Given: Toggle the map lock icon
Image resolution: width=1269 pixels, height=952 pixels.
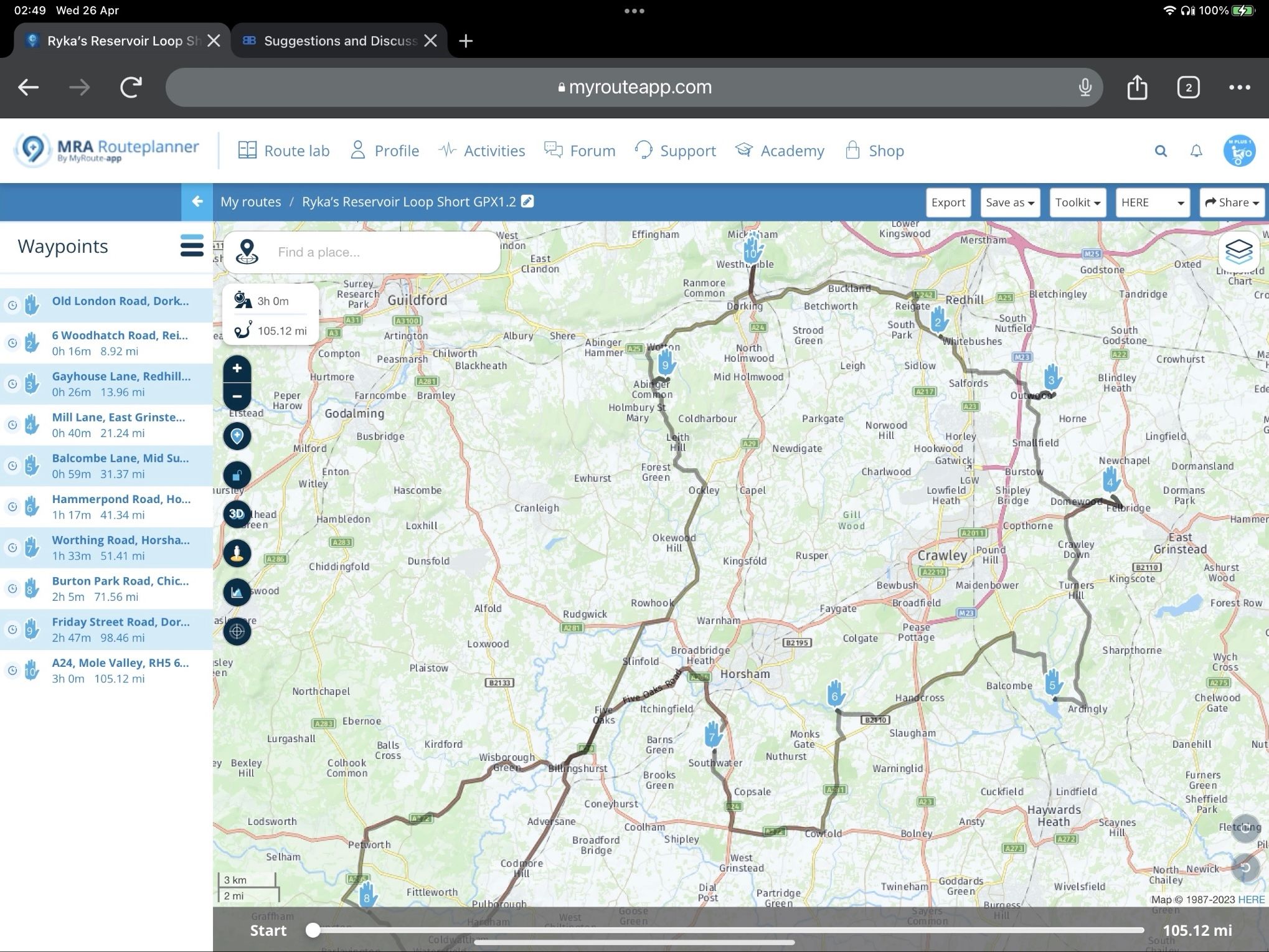Looking at the screenshot, I should tap(237, 476).
